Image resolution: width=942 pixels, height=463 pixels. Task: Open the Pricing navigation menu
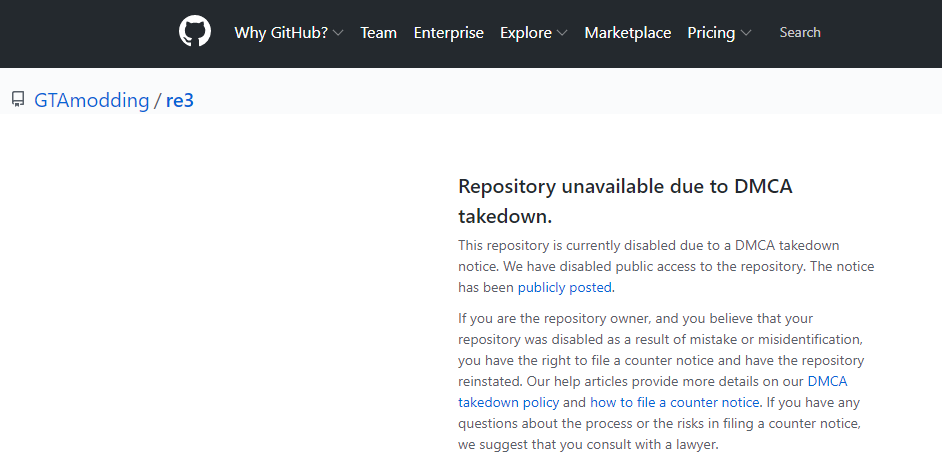[x=711, y=32]
